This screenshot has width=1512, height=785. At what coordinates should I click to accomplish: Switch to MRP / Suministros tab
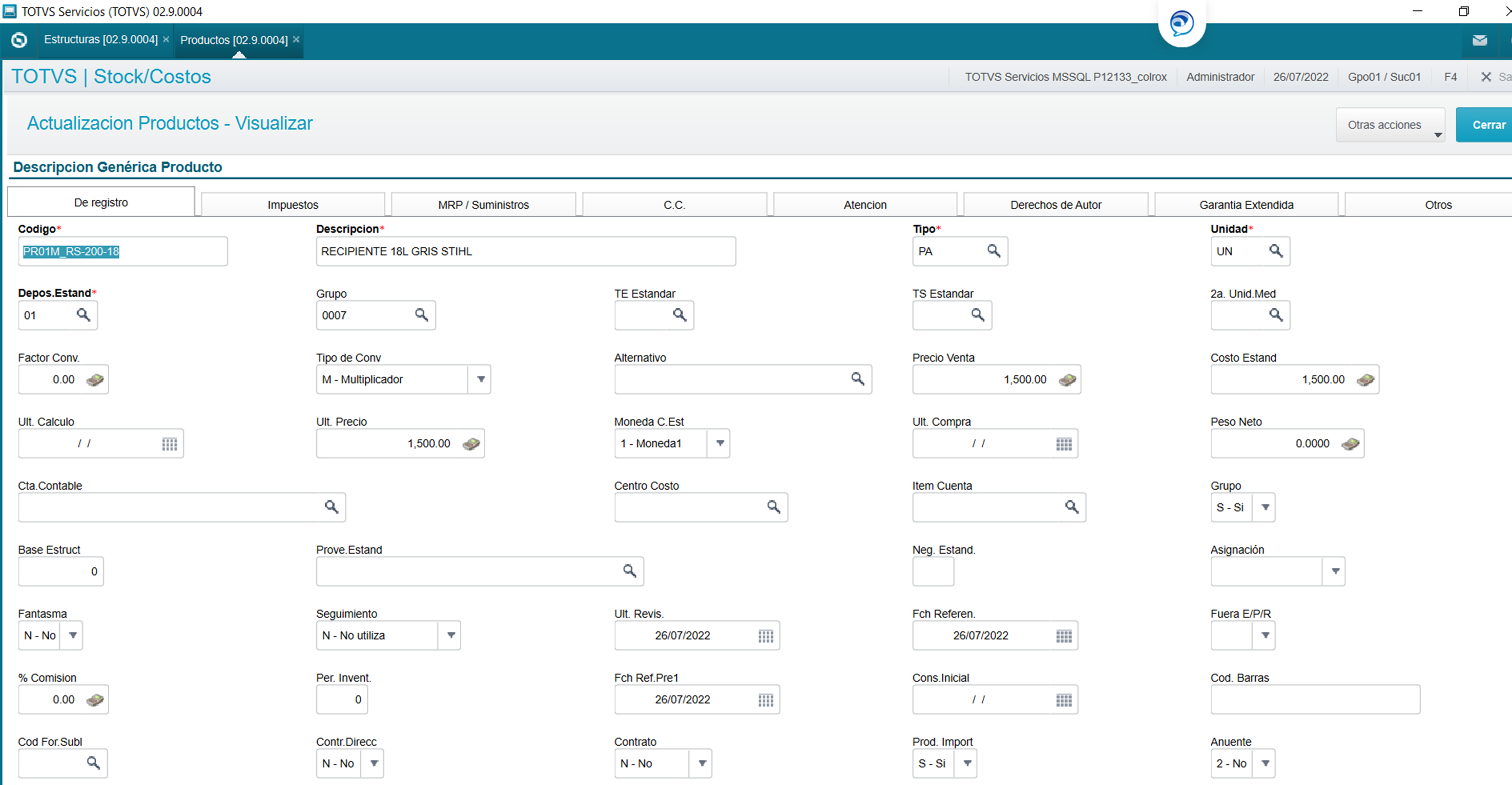pos(484,205)
